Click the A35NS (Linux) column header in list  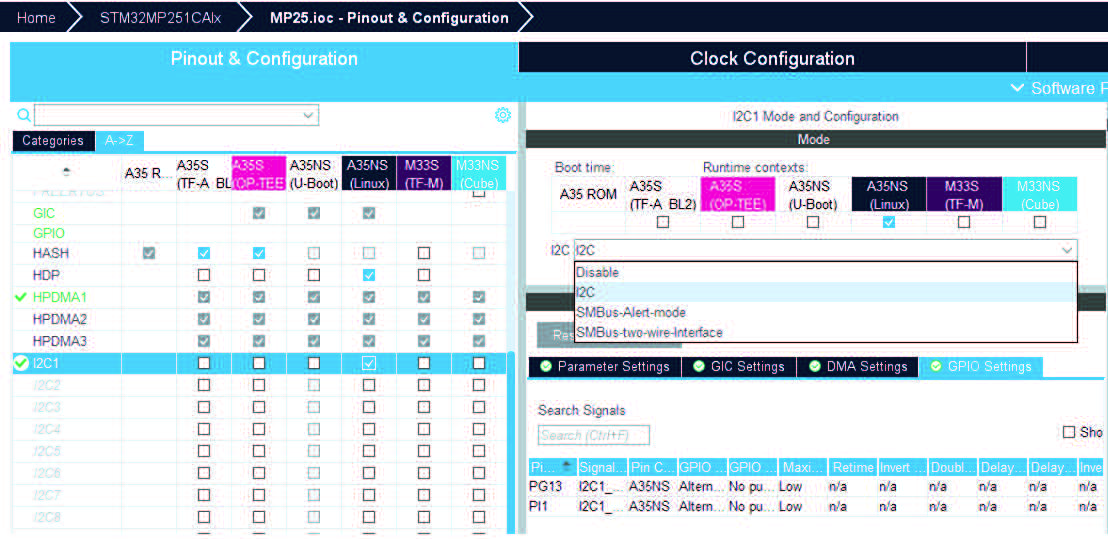(x=369, y=173)
